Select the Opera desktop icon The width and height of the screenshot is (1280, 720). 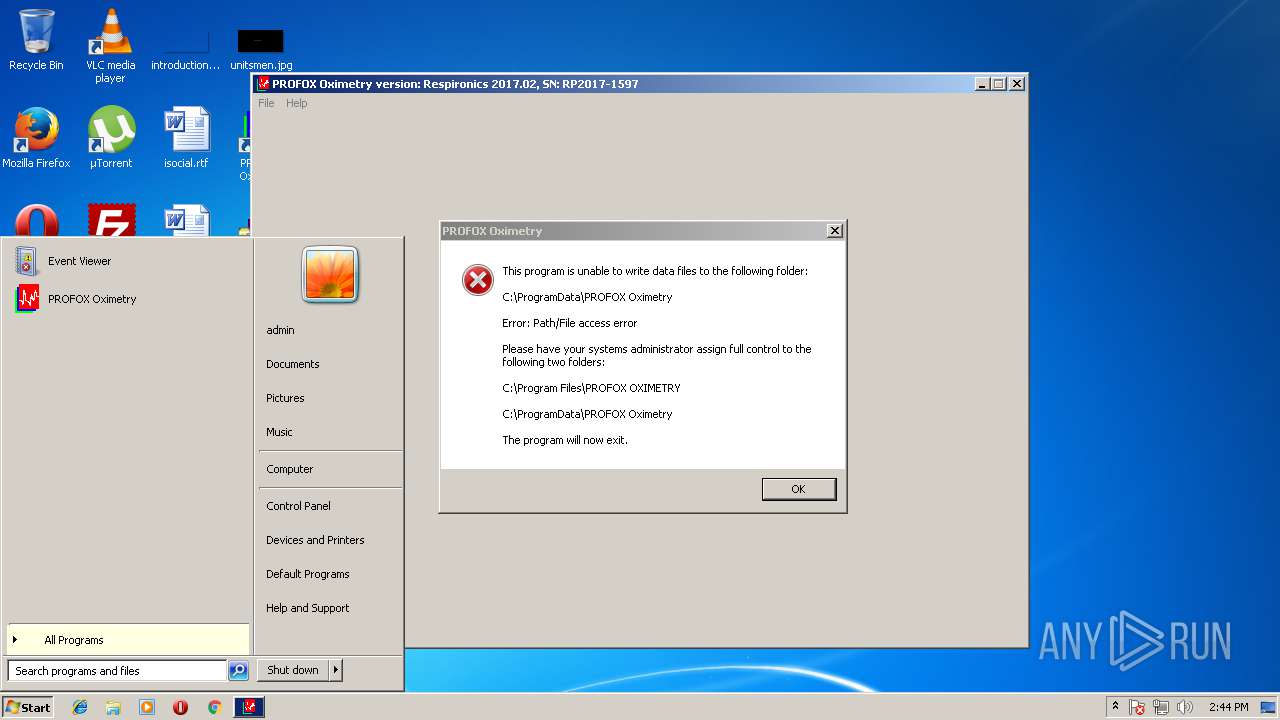pos(36,221)
